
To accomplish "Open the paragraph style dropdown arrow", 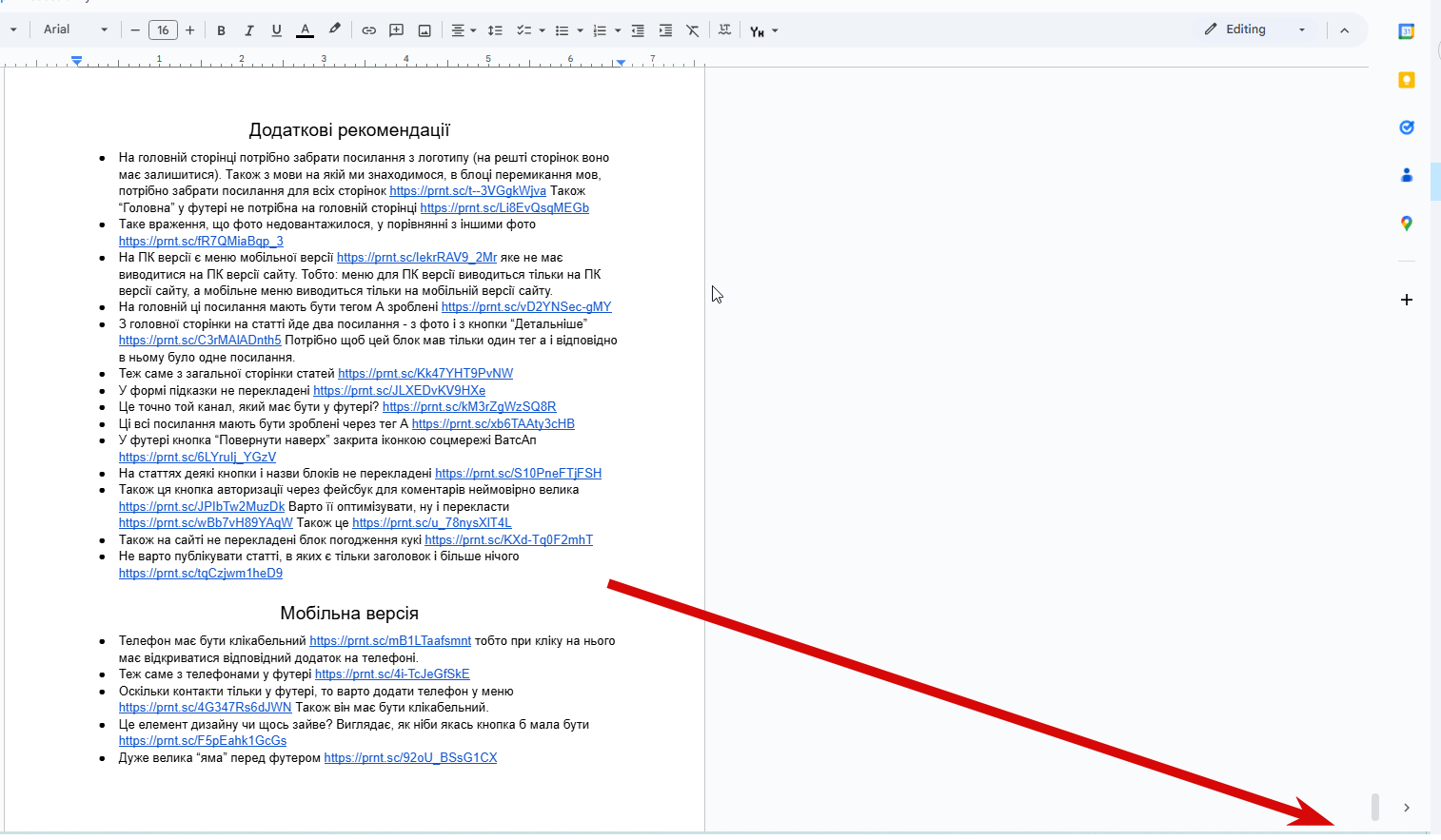I will (x=13, y=29).
